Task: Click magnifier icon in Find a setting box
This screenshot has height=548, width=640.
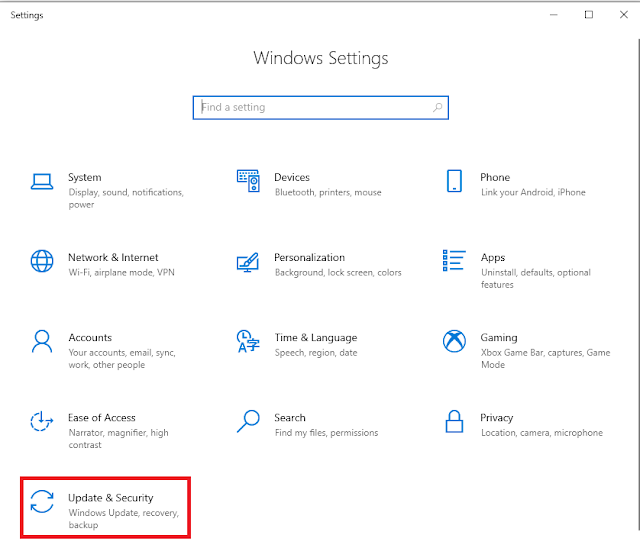Action: [438, 107]
